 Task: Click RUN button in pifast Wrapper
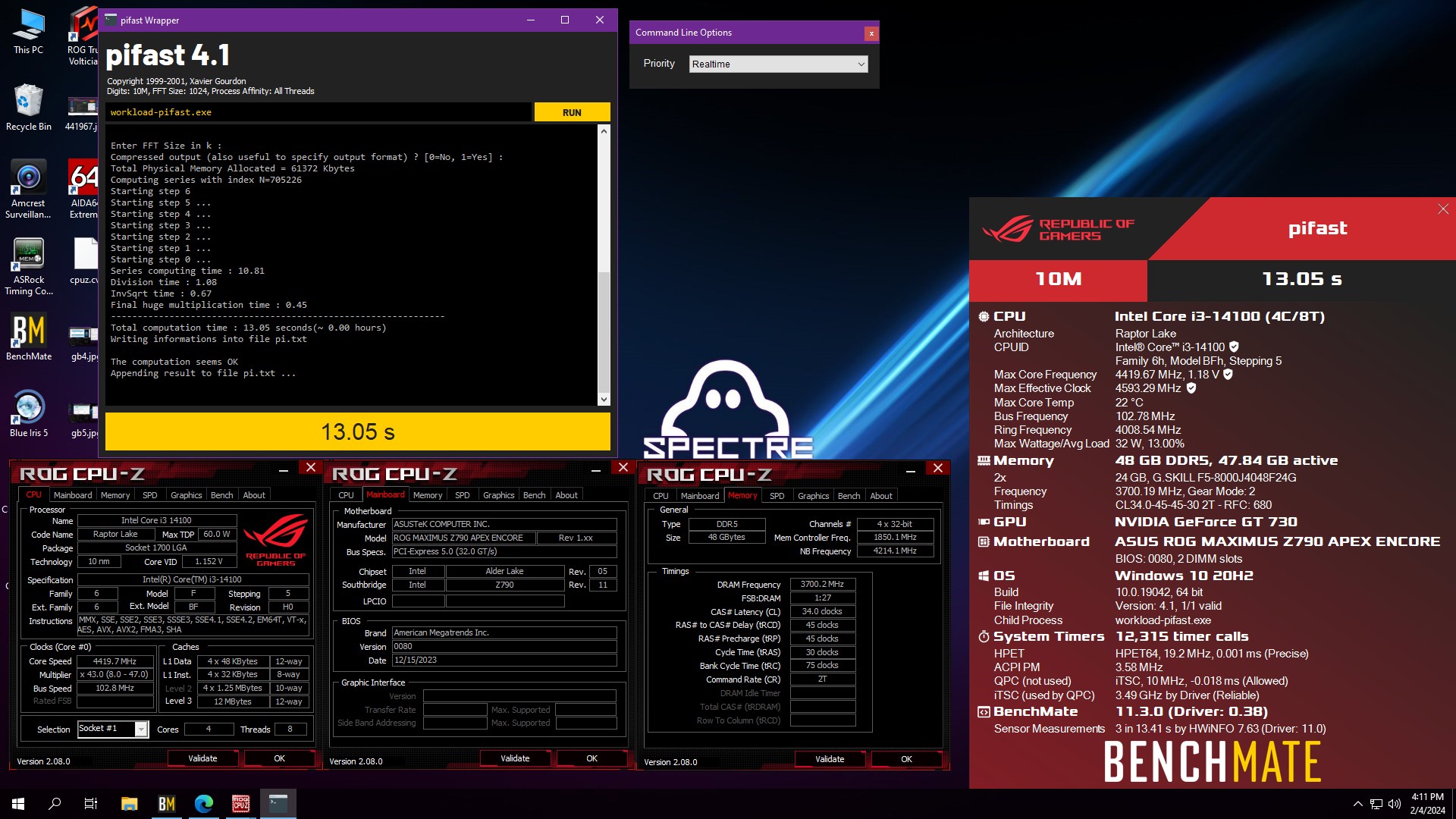click(x=572, y=112)
